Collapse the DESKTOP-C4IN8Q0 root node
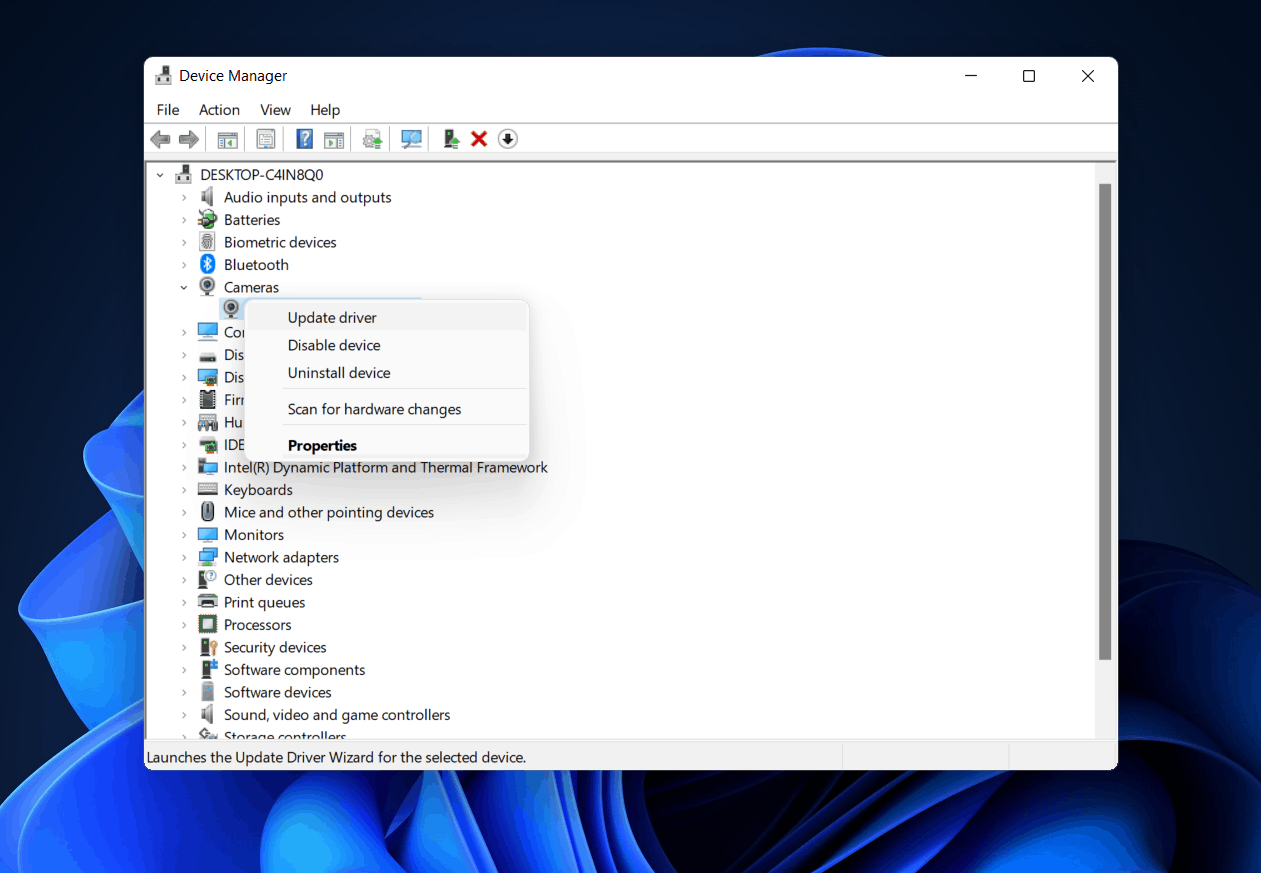This screenshot has height=873, width=1261. pos(160,175)
